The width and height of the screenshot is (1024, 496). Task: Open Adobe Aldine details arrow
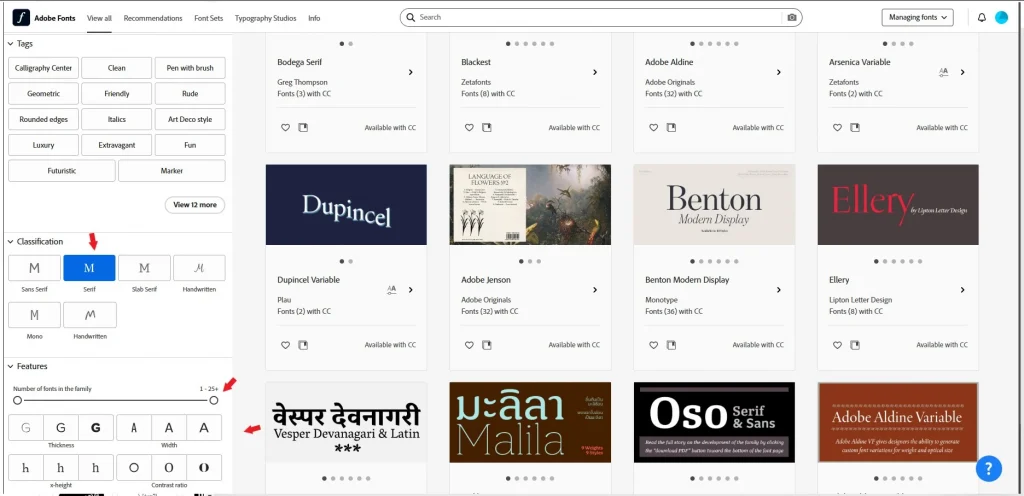point(778,72)
